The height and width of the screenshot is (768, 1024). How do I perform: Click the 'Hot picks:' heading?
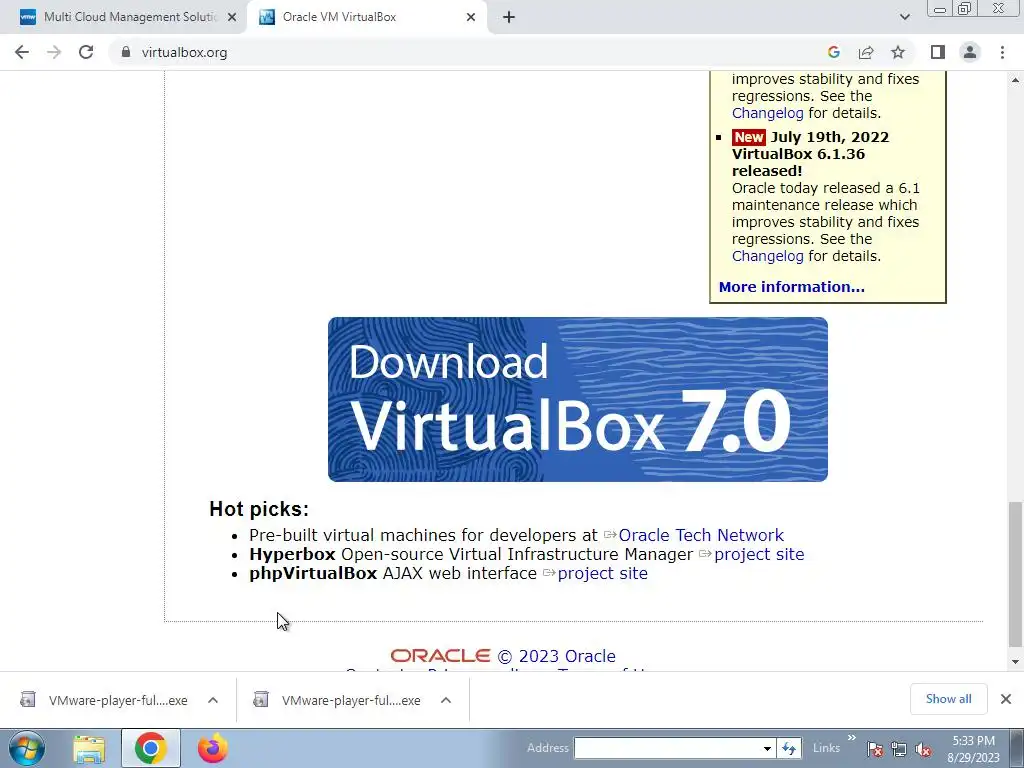click(259, 509)
